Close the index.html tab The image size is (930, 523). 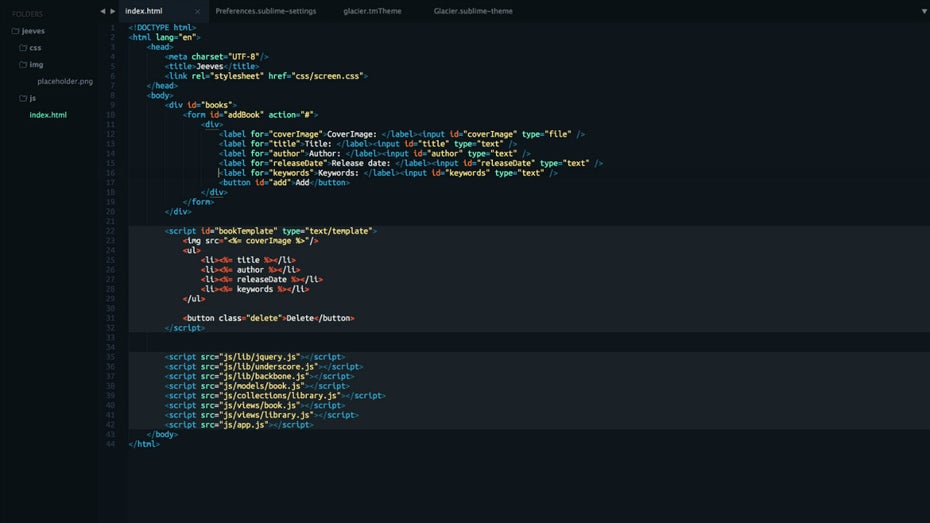196,11
